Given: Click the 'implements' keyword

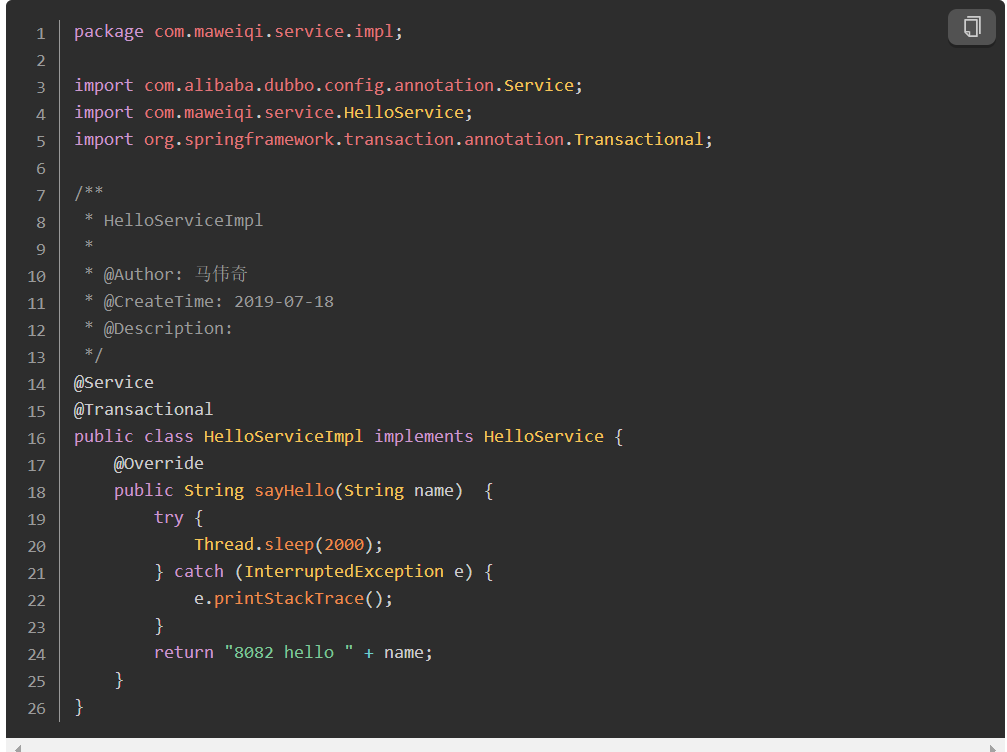Looking at the screenshot, I should click(423, 436).
